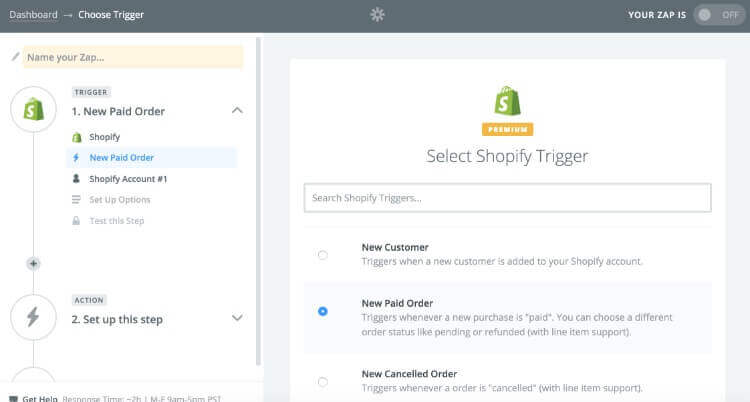Click the Get Help link
Viewport: 750px width, 402px height.
pyautogui.click(x=37, y=396)
